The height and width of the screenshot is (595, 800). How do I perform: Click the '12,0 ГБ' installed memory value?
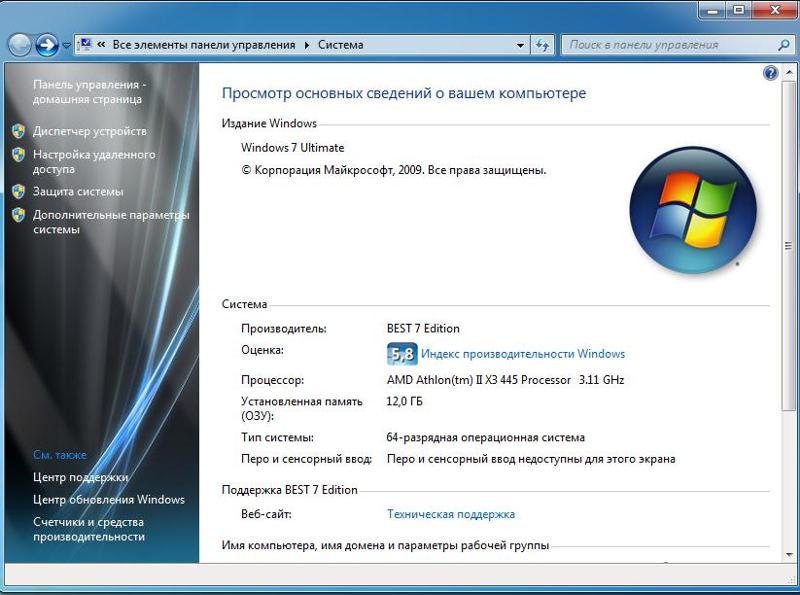(404, 402)
